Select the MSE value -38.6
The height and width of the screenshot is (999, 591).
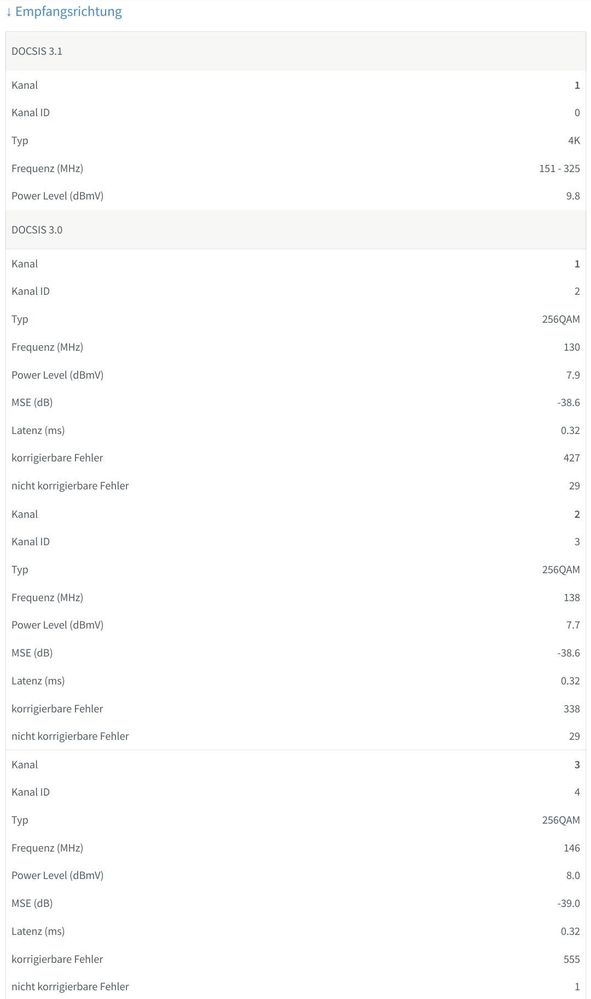click(567, 402)
